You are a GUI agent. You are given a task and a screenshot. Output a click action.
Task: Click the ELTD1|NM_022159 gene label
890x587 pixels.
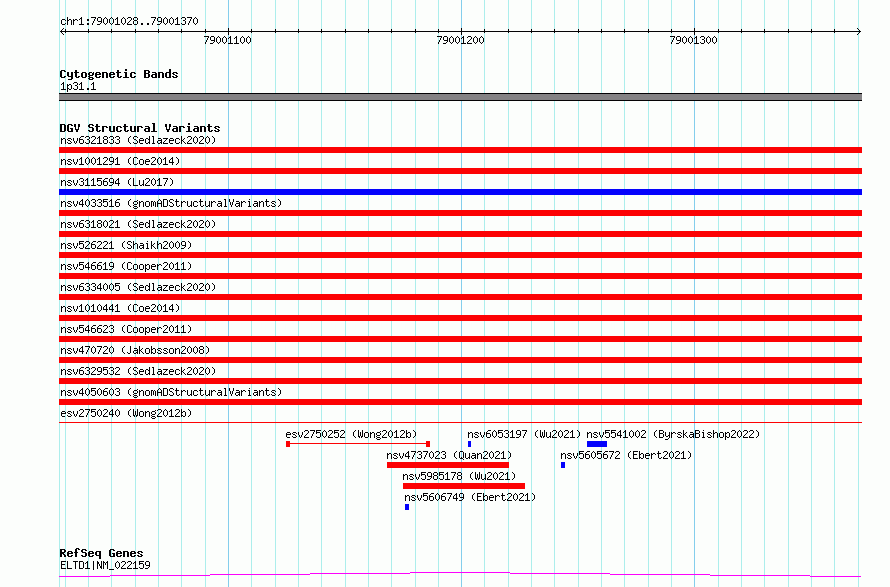pyautogui.click(x=105, y=565)
